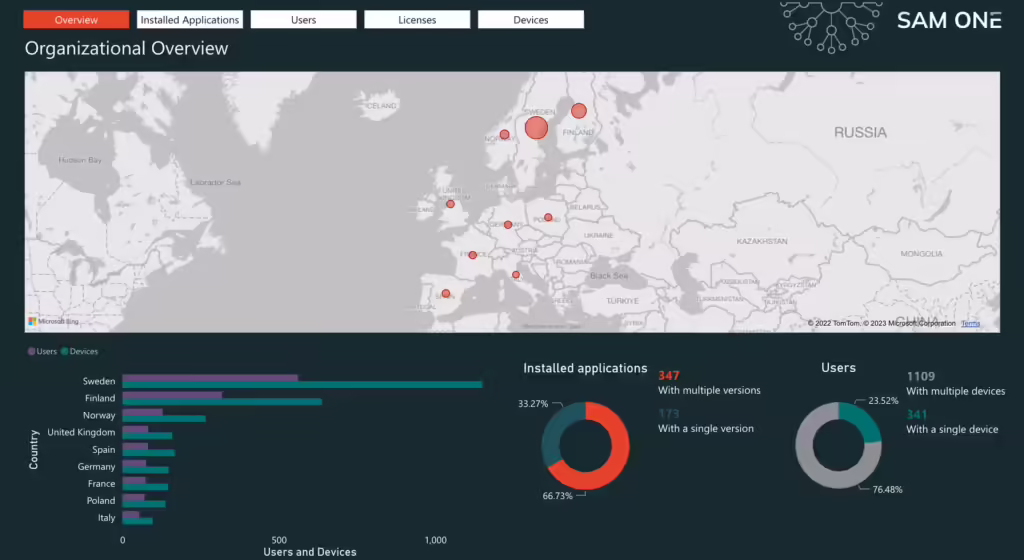Image resolution: width=1024 pixels, height=560 pixels.
Task: Click the teal Devices legend swatch
Action: click(x=65, y=352)
